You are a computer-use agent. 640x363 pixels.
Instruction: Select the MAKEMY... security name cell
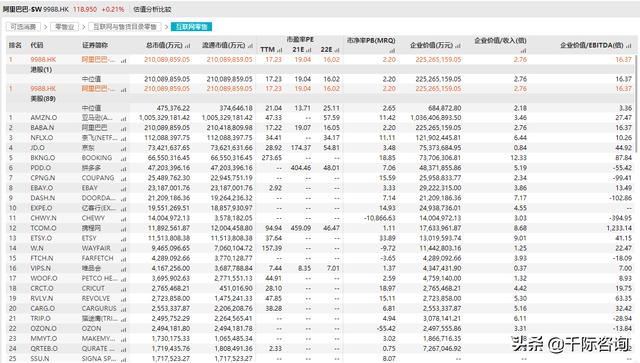[x=98, y=339]
